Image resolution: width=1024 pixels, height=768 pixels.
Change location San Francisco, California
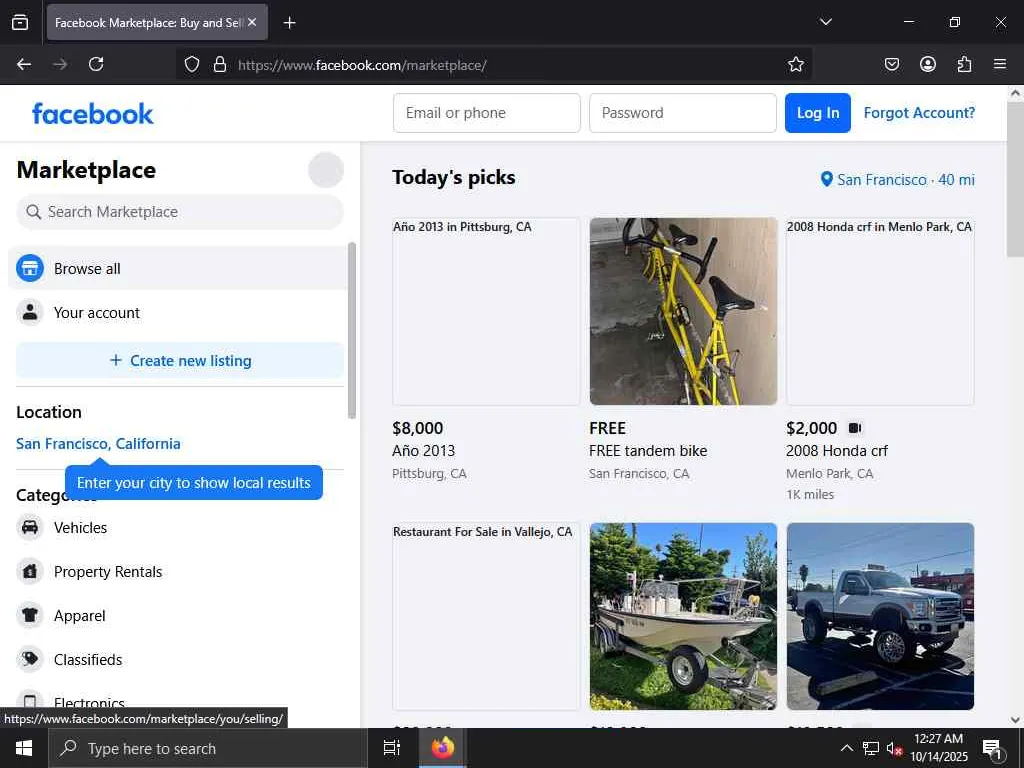(98, 444)
